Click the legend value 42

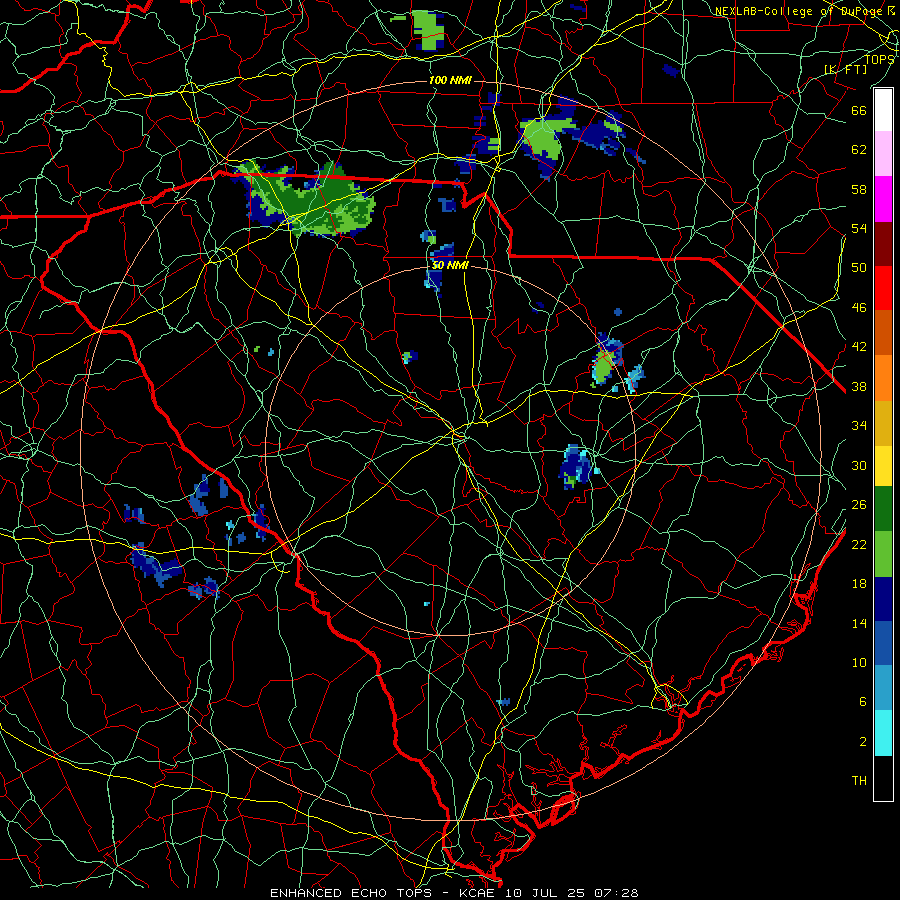tap(859, 347)
